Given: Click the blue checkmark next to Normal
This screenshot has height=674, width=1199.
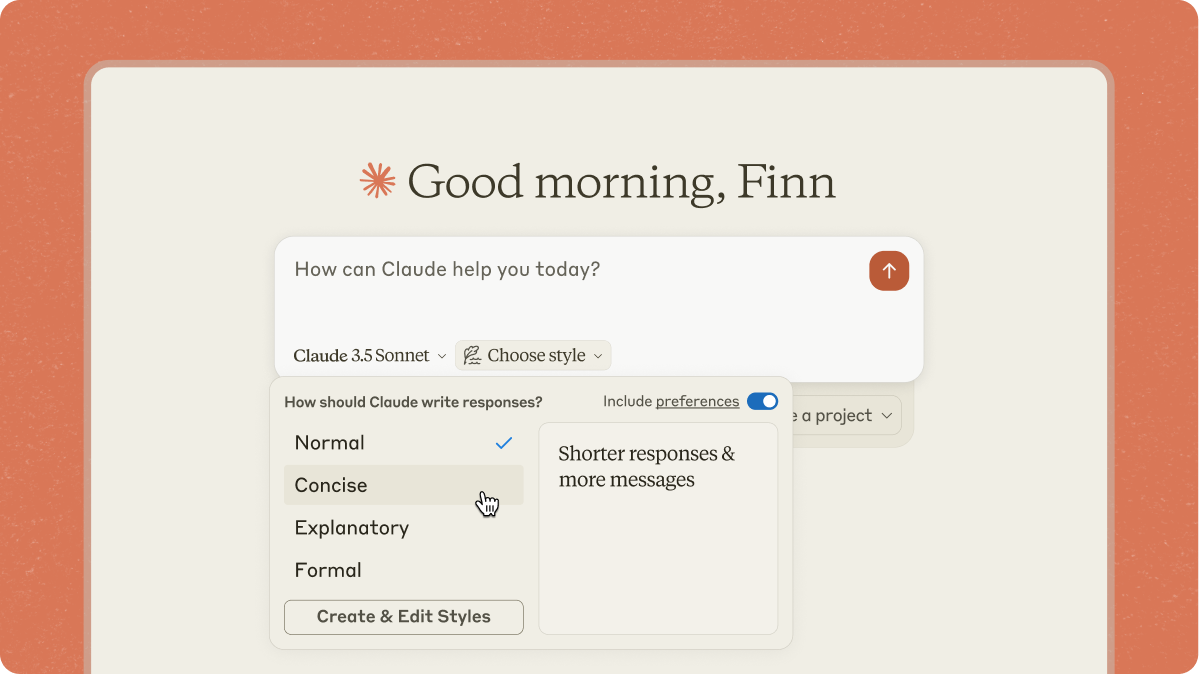Looking at the screenshot, I should (504, 443).
